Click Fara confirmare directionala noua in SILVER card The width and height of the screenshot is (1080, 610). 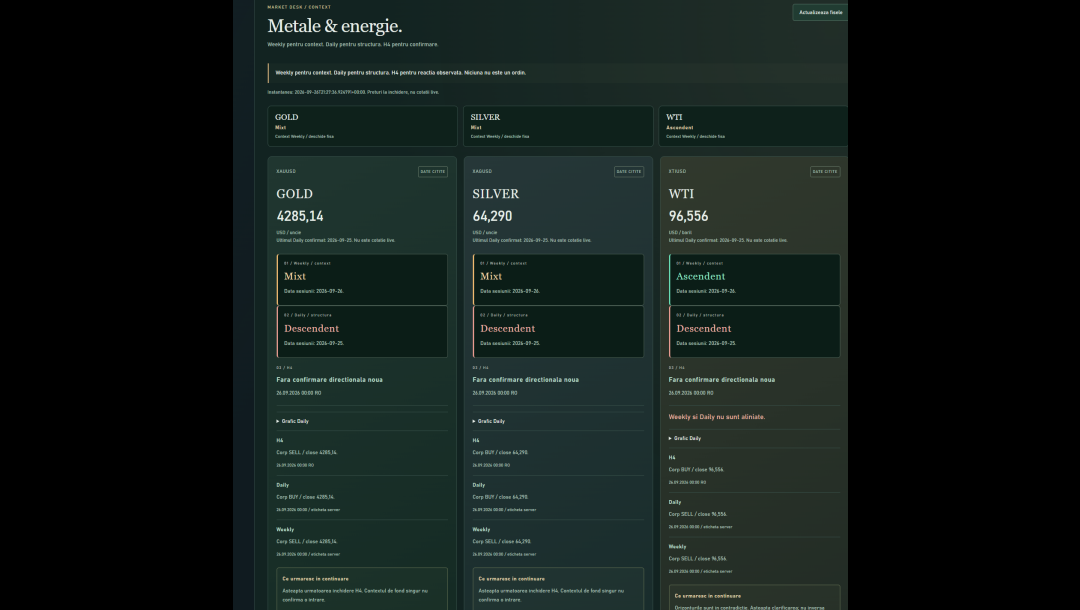pos(526,379)
